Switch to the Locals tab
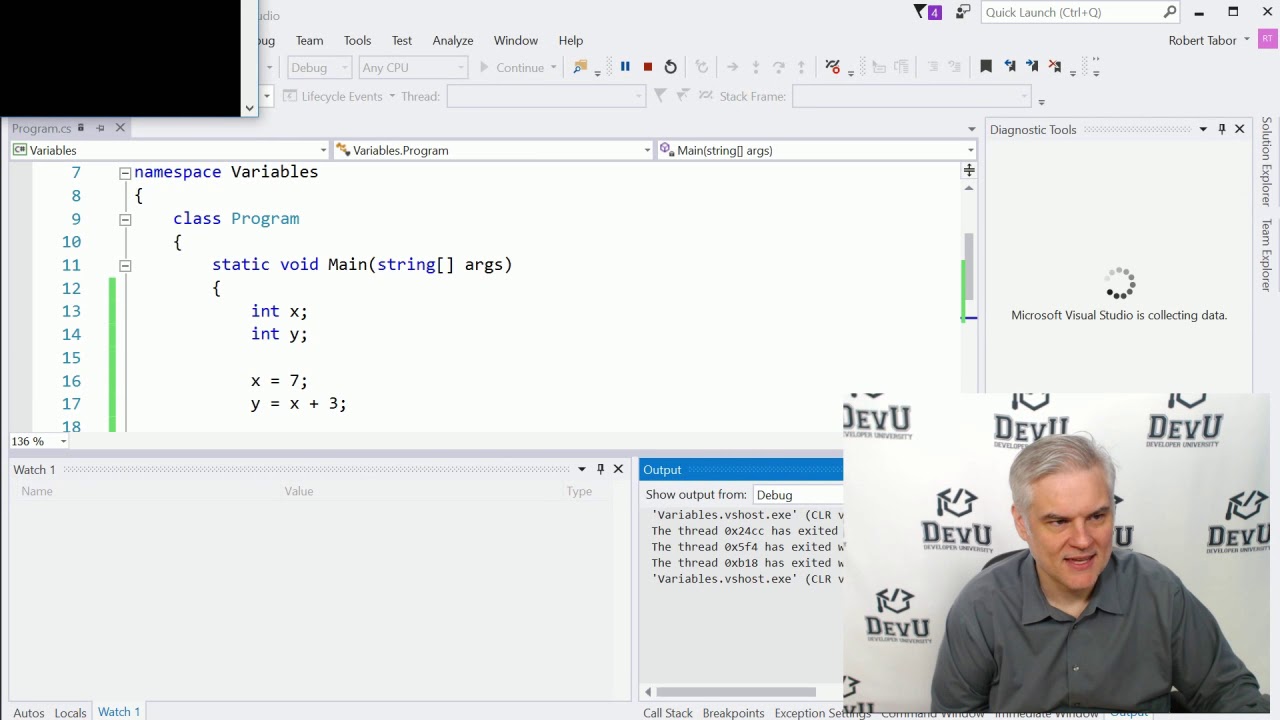 pyautogui.click(x=70, y=713)
